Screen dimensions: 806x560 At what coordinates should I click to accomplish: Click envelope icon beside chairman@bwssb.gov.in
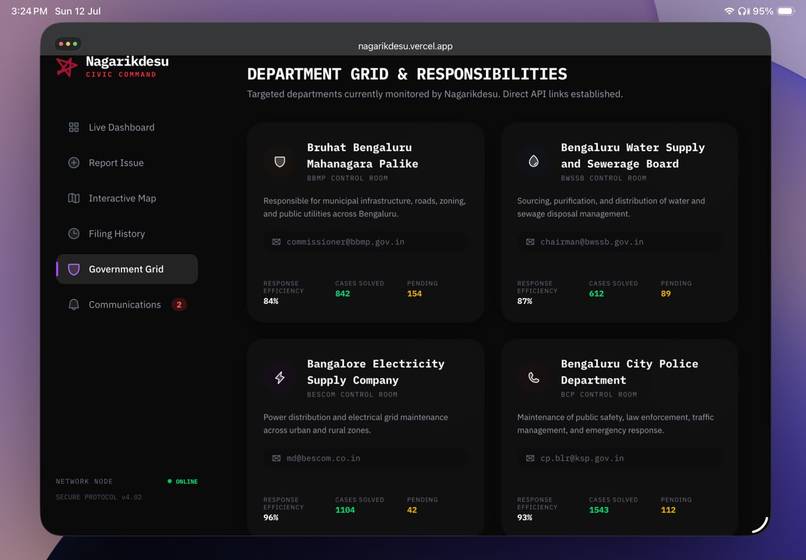[x=530, y=242]
